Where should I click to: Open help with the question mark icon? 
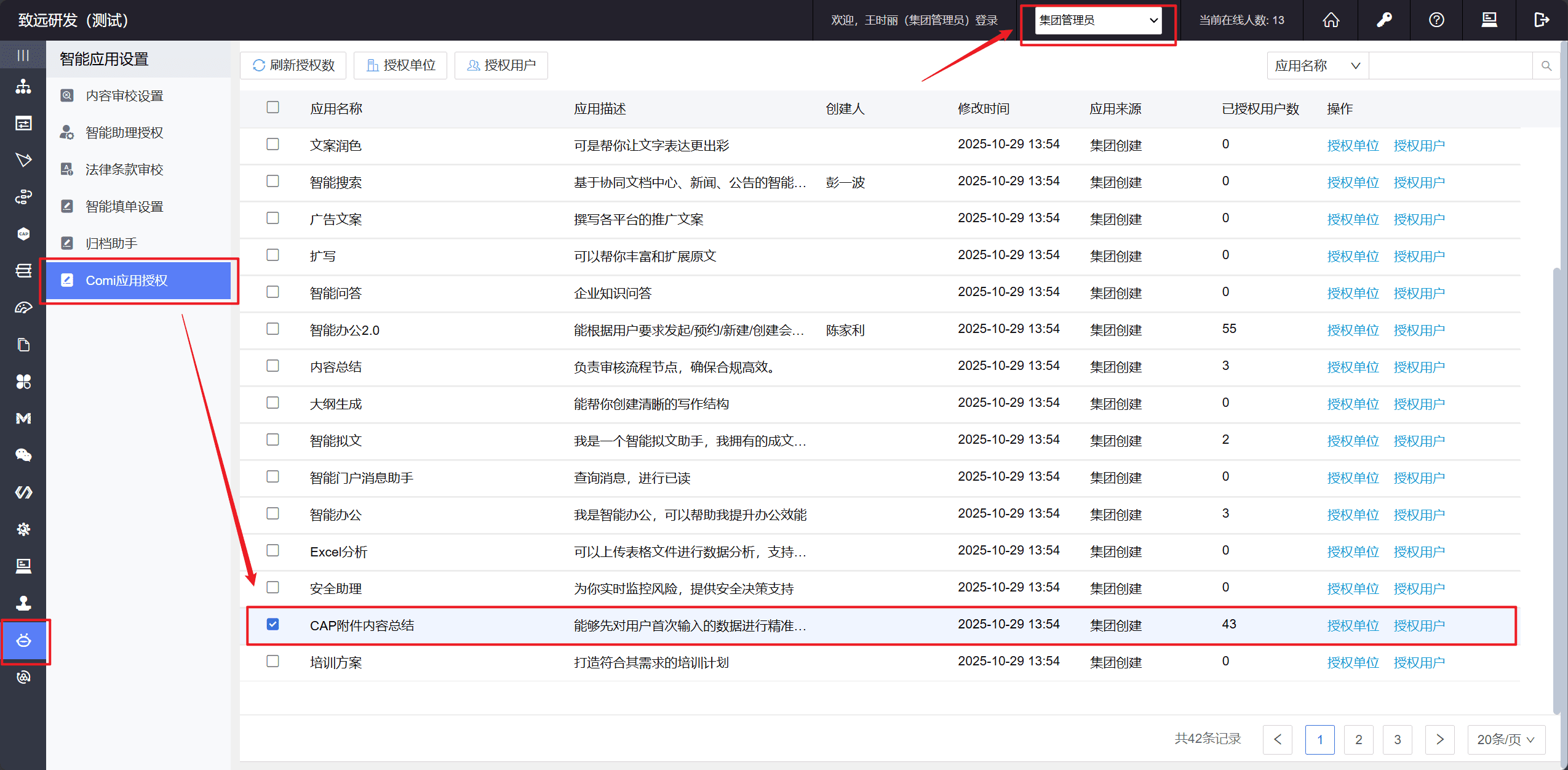click(x=1436, y=20)
